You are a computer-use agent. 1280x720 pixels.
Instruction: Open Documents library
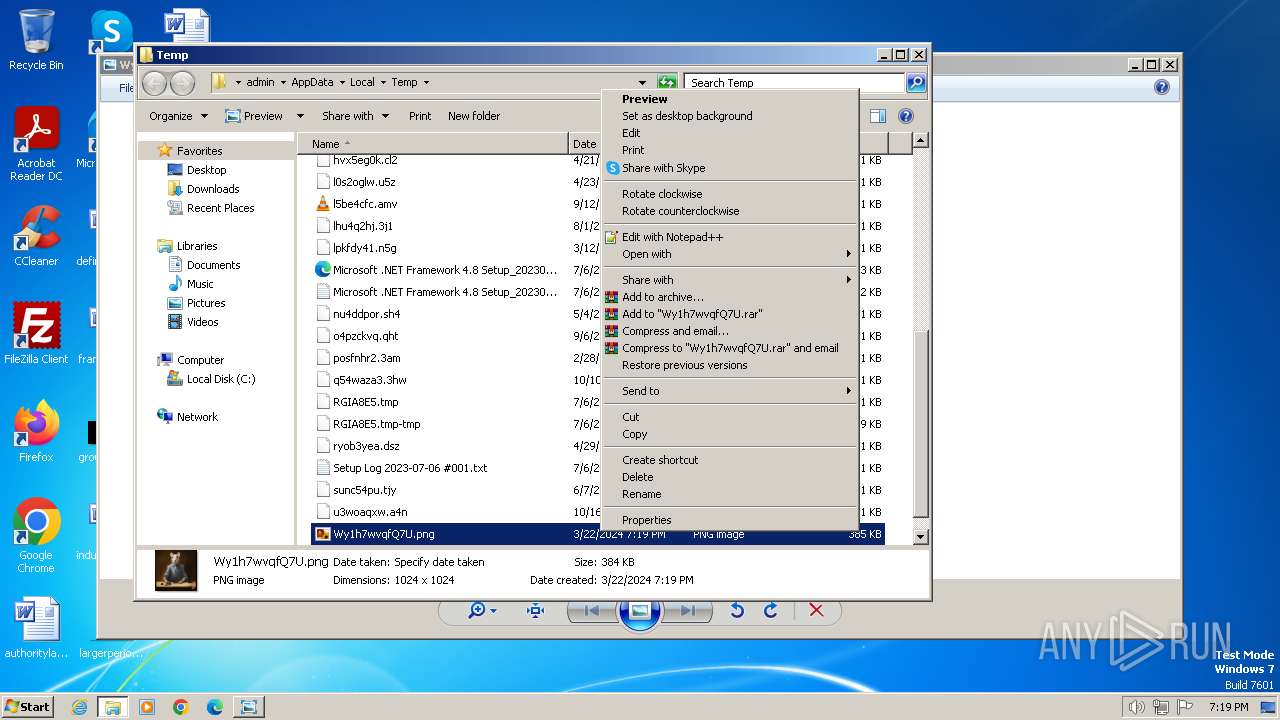tap(213, 265)
